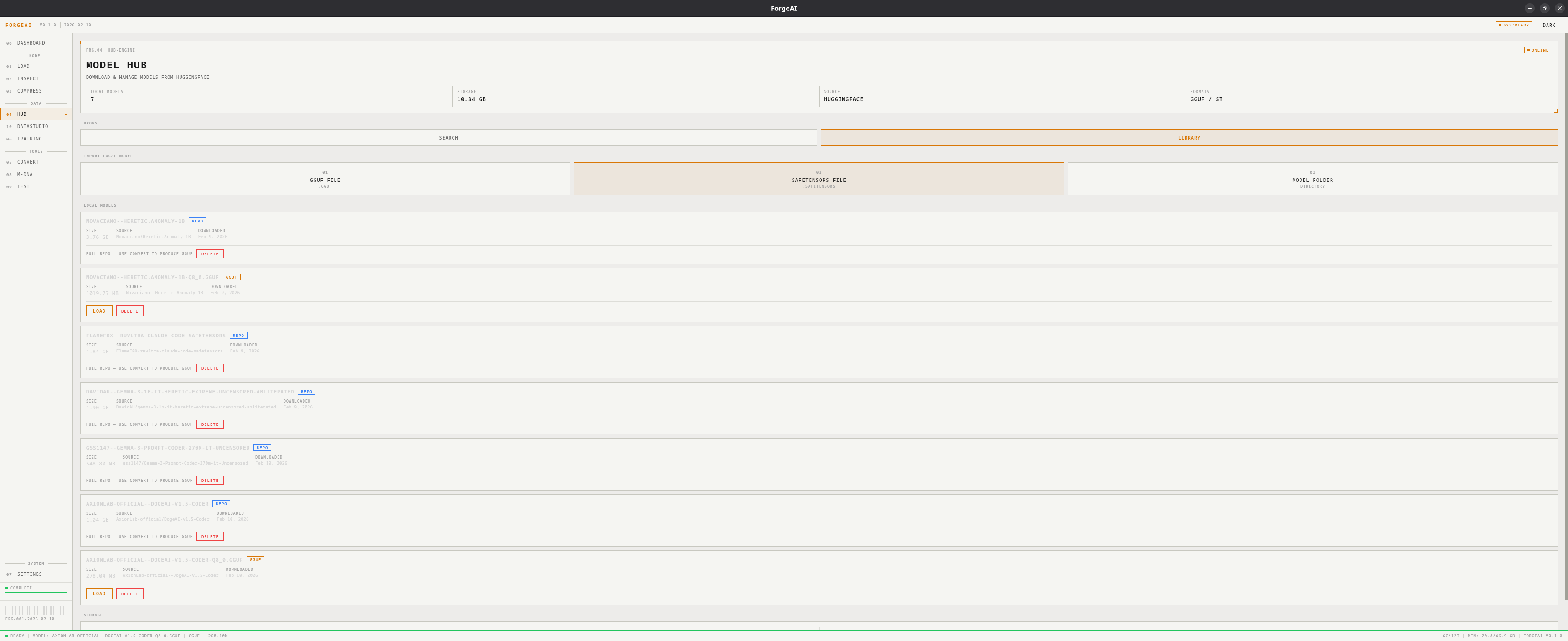This screenshot has height=641, width=1568.
Task: Toggle the DARK theme switch
Action: click(1548, 25)
